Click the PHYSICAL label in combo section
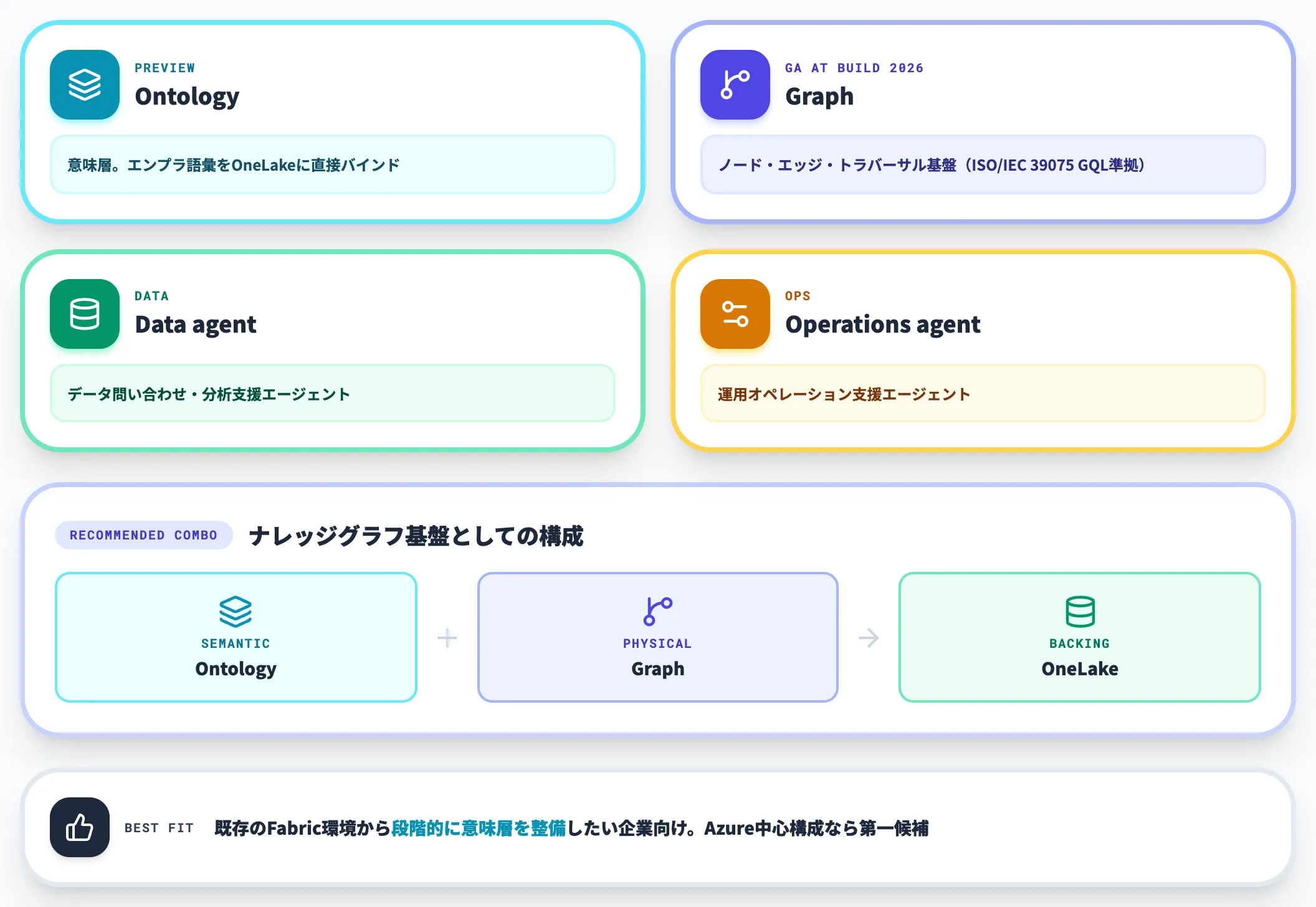This screenshot has width=1316, height=907. (657, 643)
